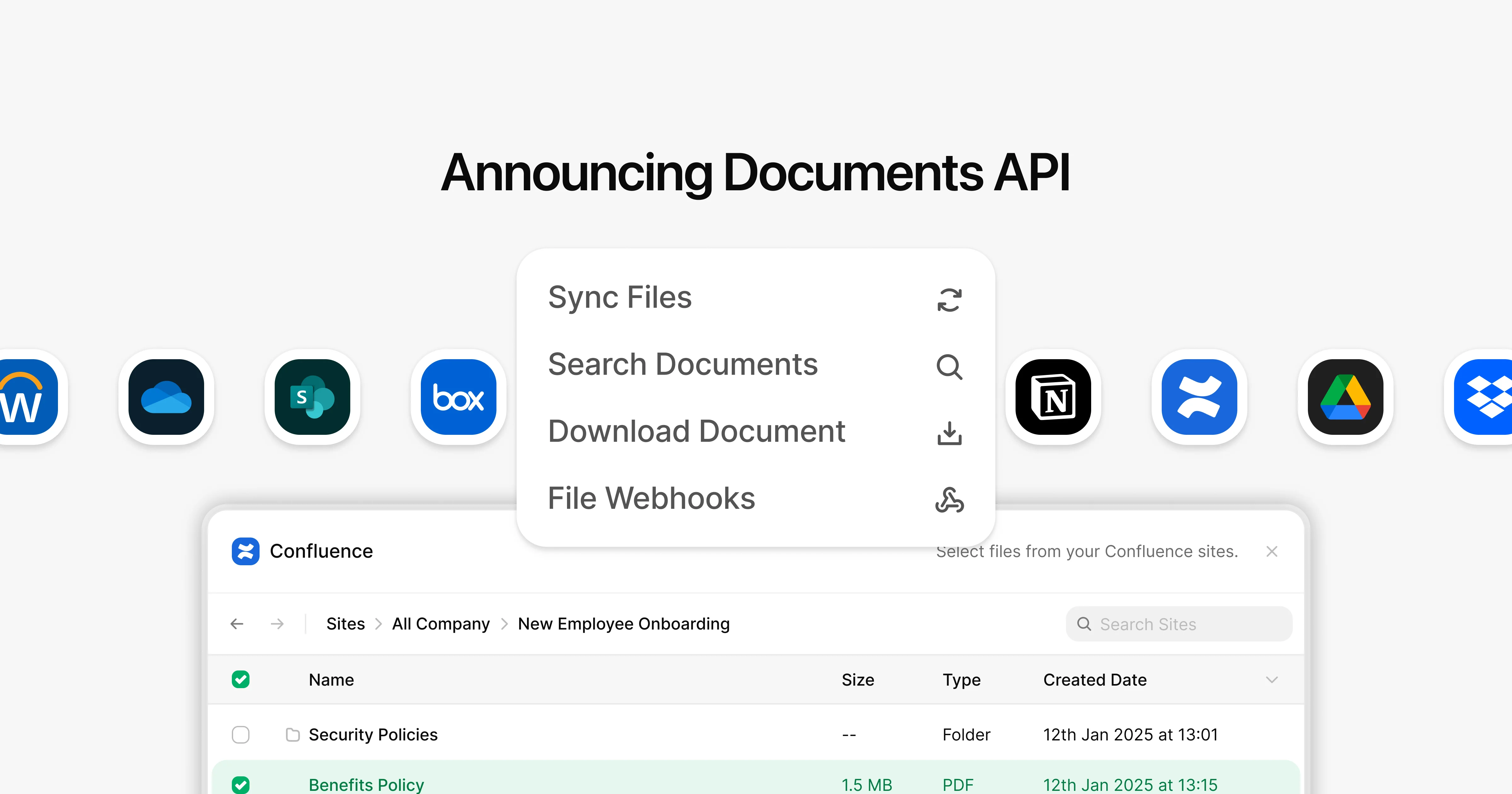The image size is (1512, 794).
Task: Select the Search Documents menu entry
Action: tap(683, 364)
